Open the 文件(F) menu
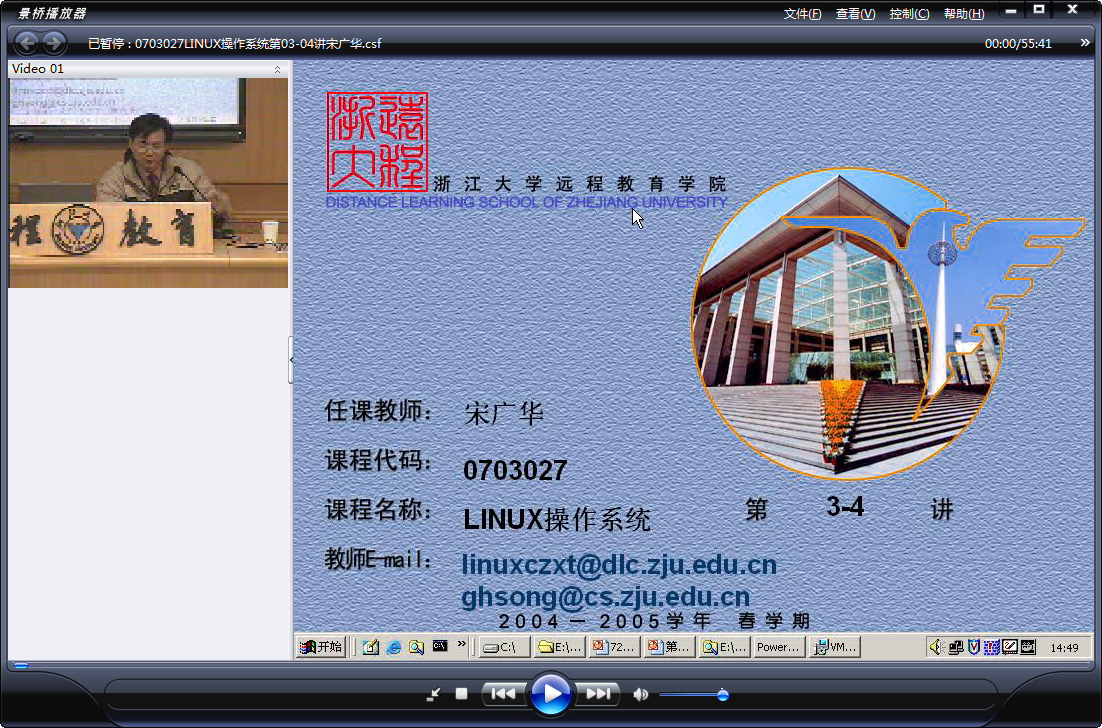Screen dimensions: 1102x728 803,14
